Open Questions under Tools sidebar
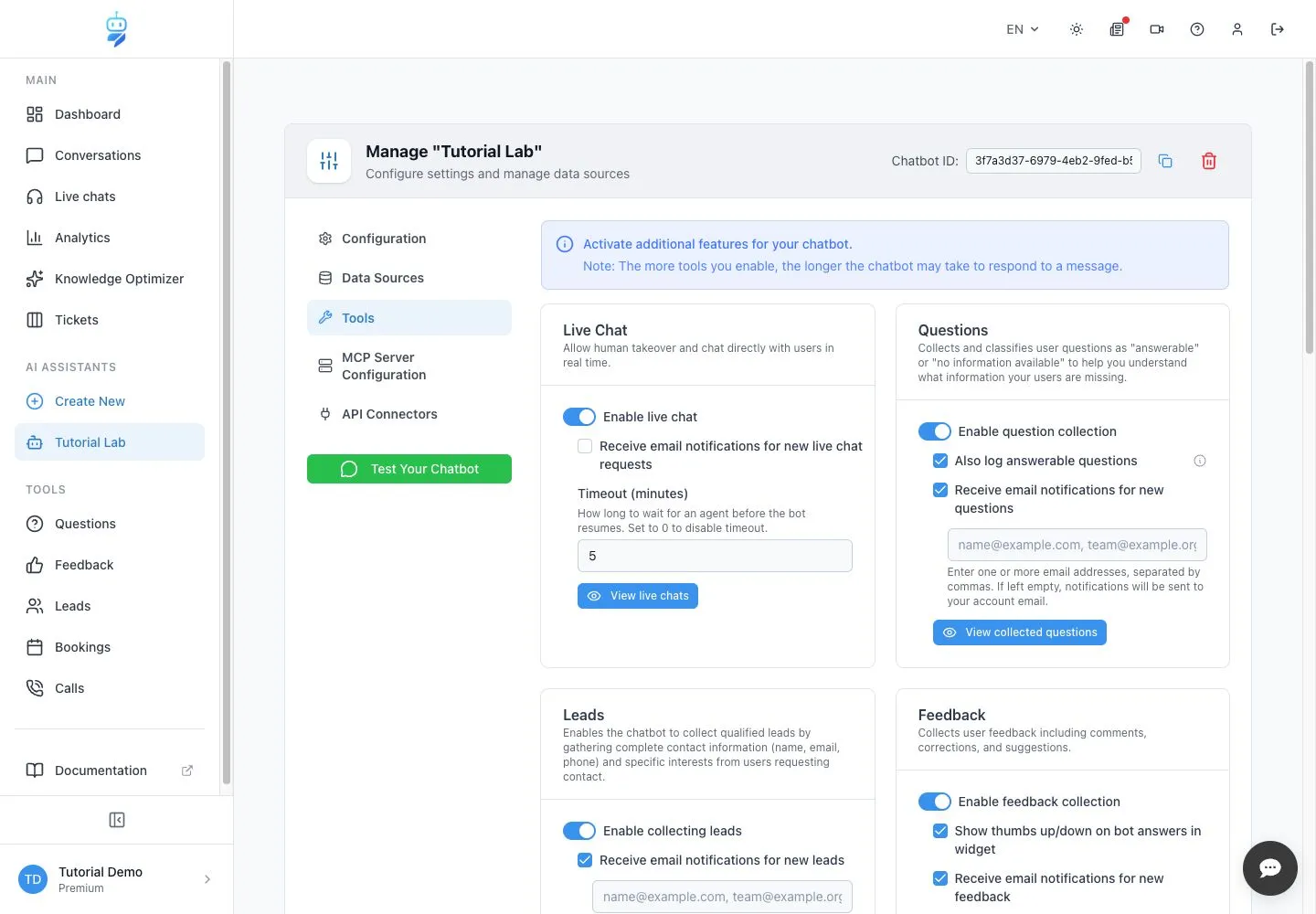Image resolution: width=1316 pixels, height=914 pixels. [x=110, y=524]
